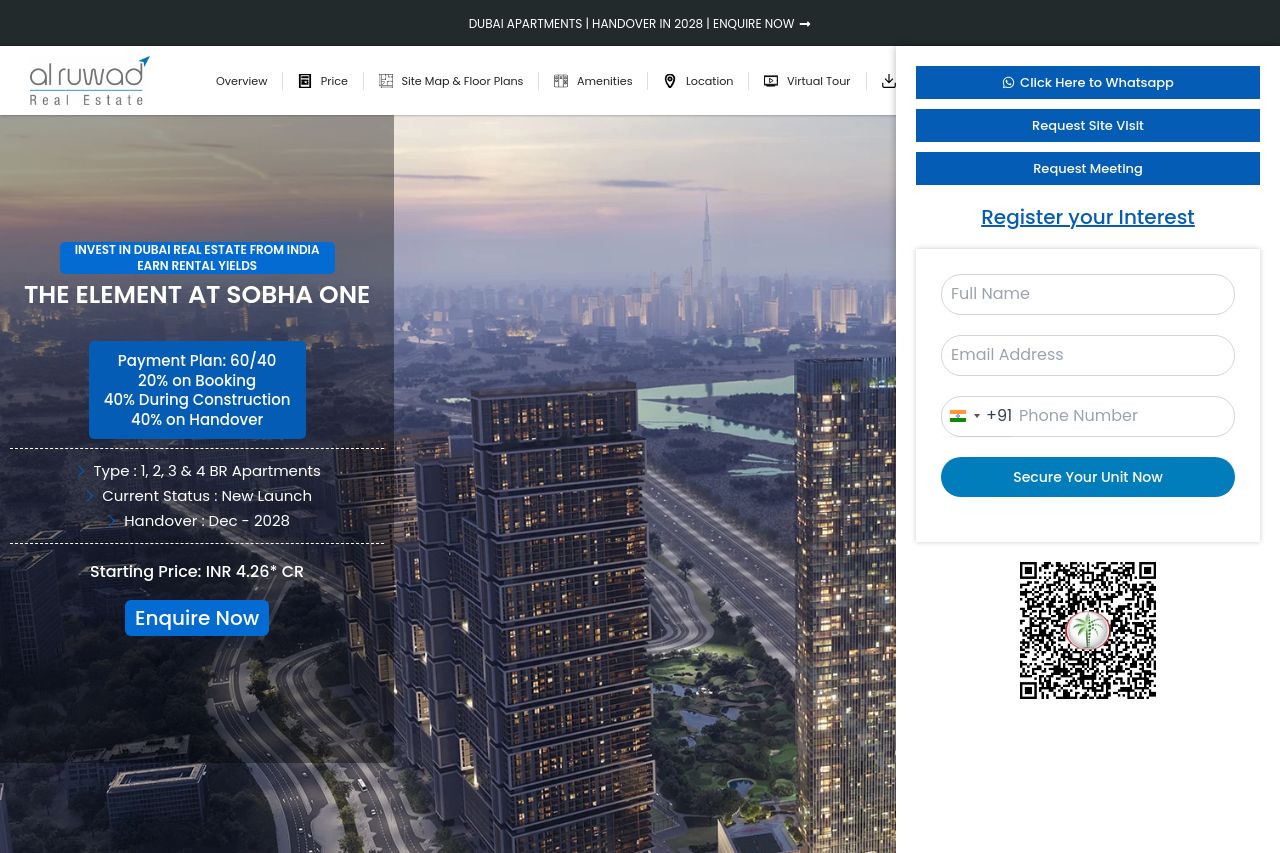Click the Virtual Tour screen icon
The image size is (1280, 853).
click(771, 81)
